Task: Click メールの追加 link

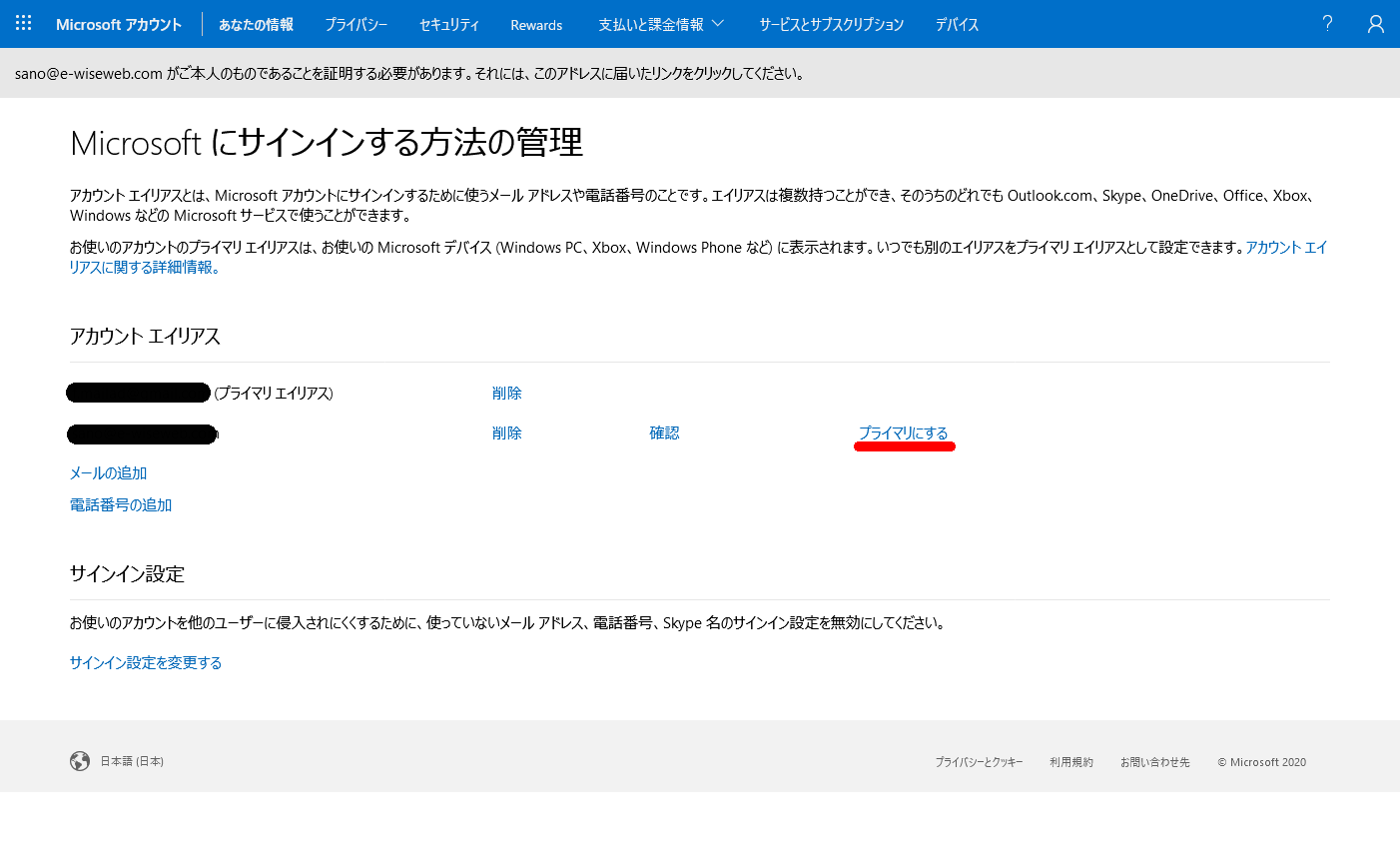Action: point(108,472)
